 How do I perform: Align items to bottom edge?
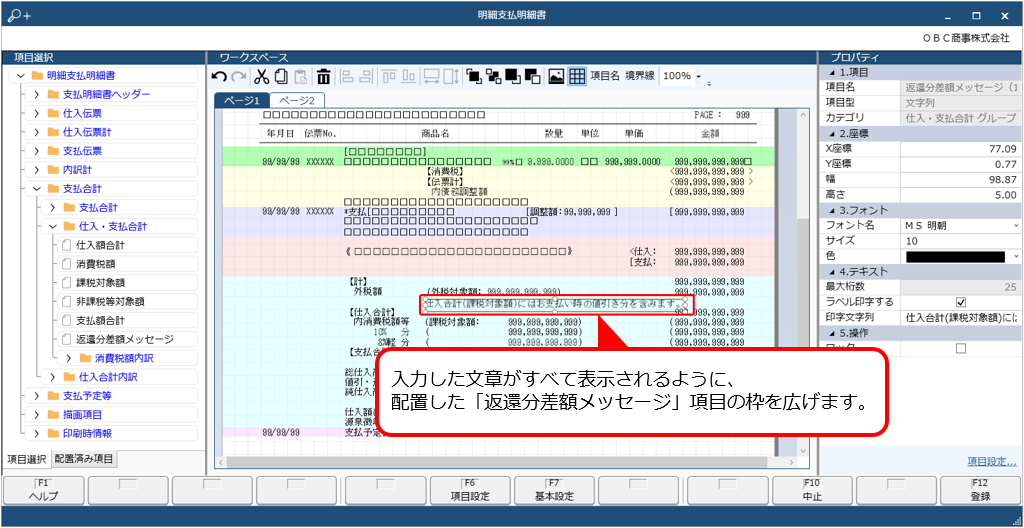point(409,76)
